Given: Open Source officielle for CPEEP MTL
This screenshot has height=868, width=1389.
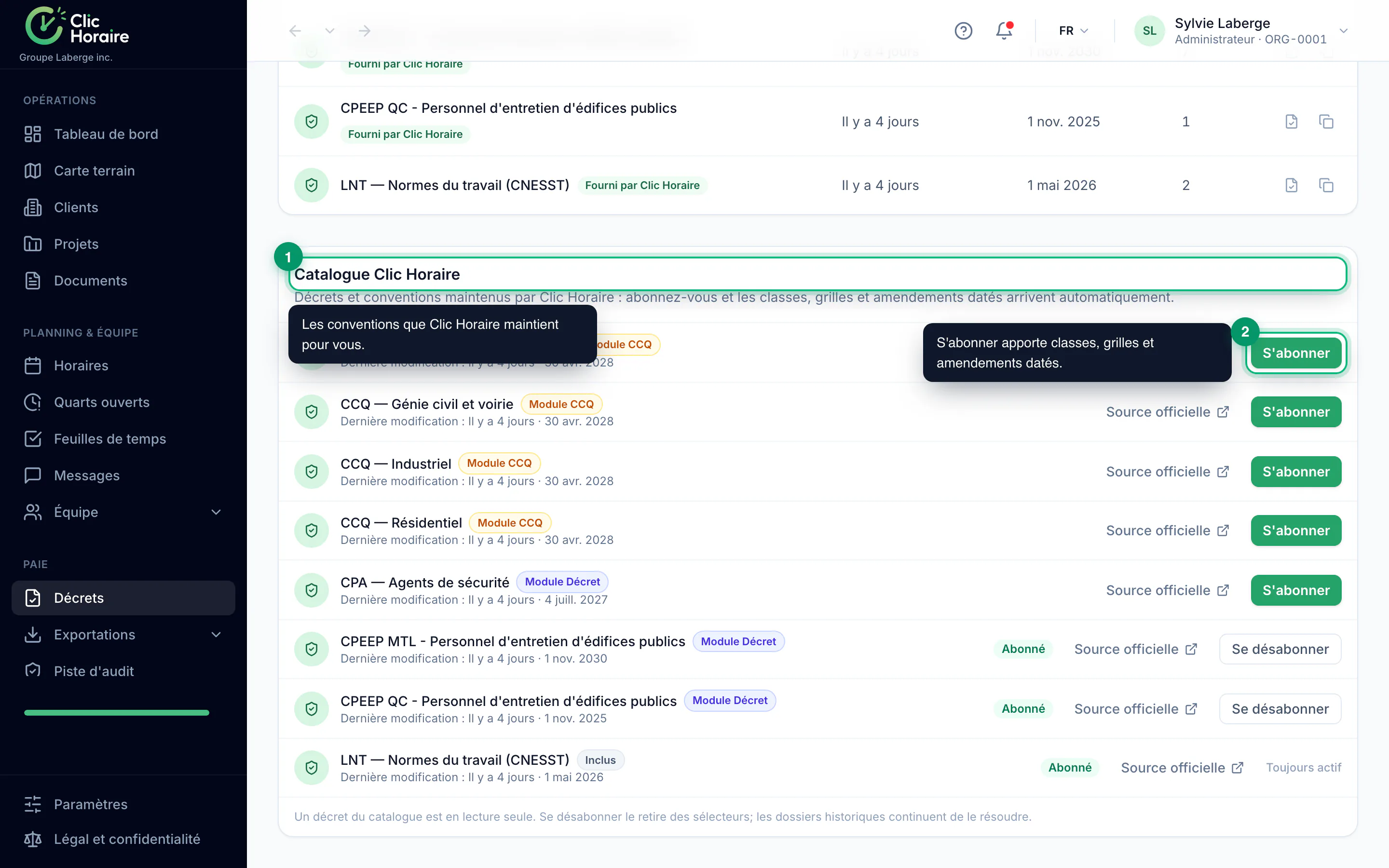Looking at the screenshot, I should click(1136, 649).
